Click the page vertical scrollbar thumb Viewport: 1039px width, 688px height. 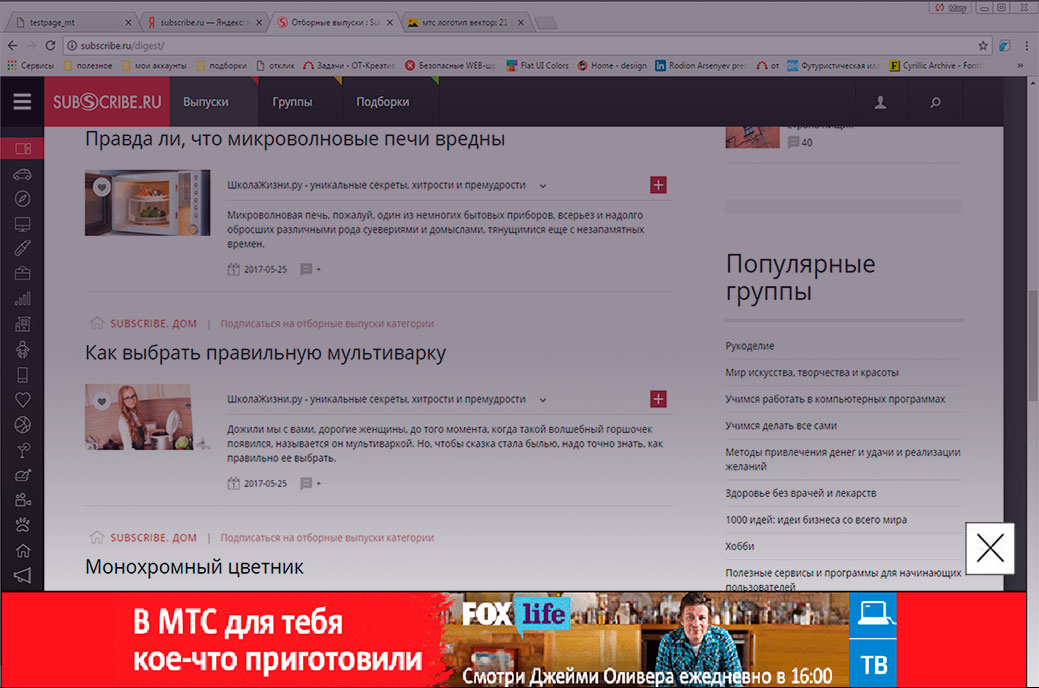point(1032,345)
